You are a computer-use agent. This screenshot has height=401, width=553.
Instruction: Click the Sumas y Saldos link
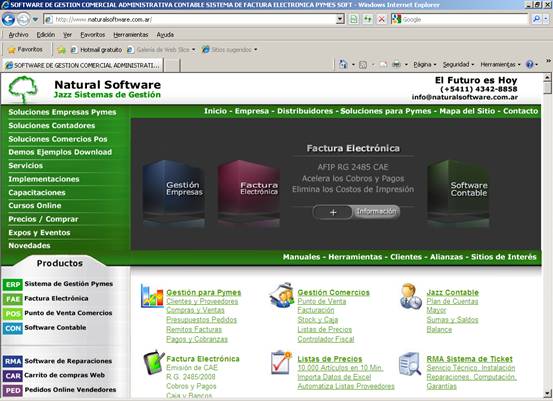tap(452, 320)
